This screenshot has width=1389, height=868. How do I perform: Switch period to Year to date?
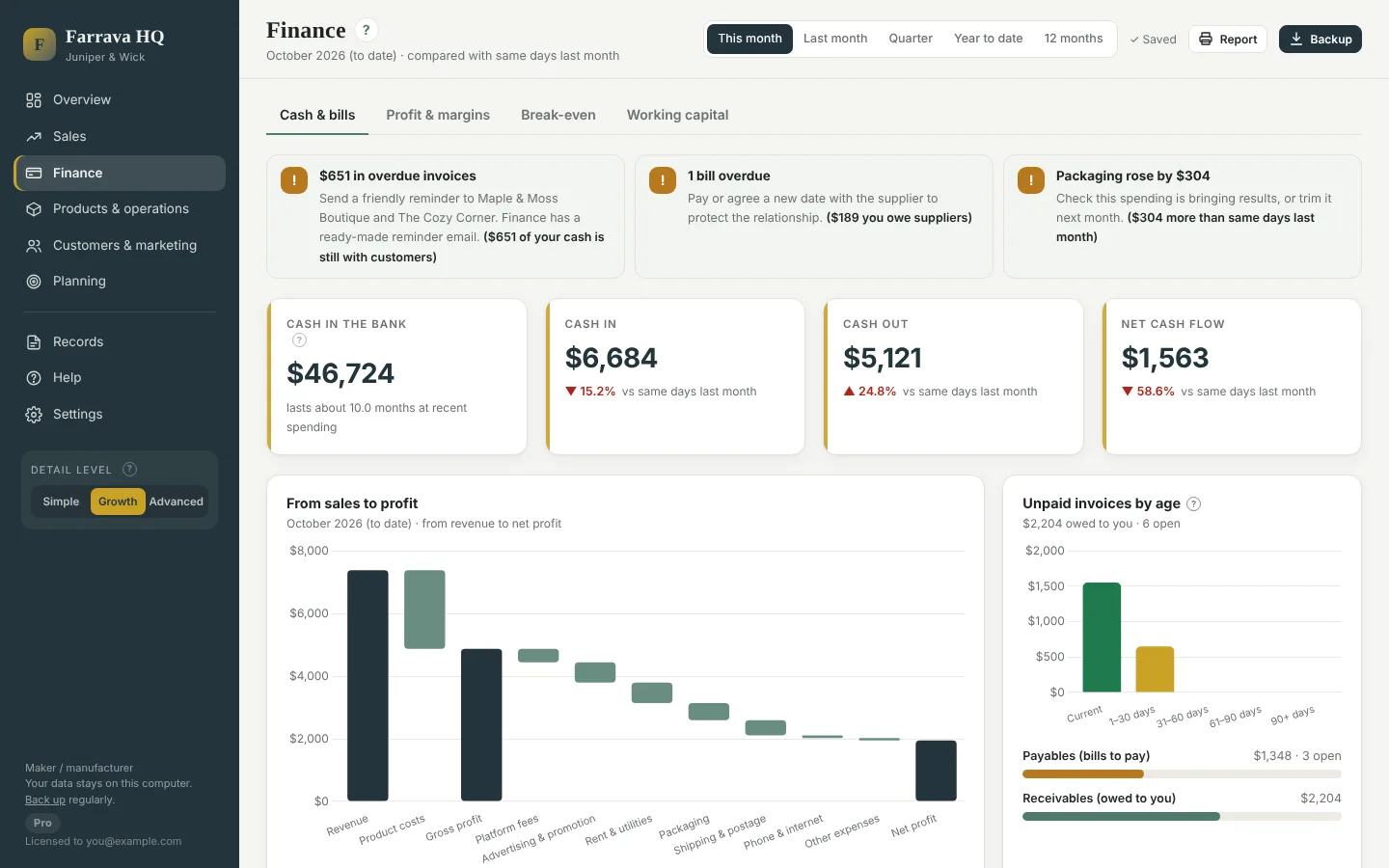click(x=989, y=39)
